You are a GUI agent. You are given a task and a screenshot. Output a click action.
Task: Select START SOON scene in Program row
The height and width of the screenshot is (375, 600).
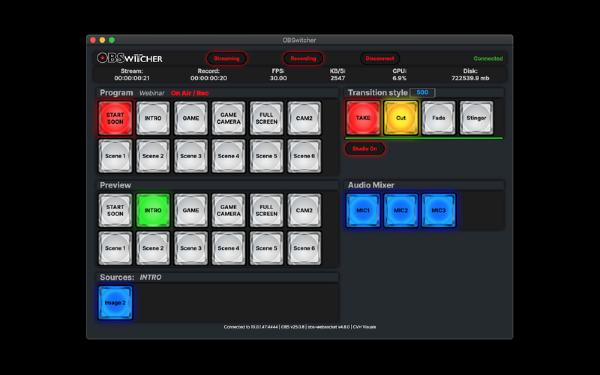(115, 118)
